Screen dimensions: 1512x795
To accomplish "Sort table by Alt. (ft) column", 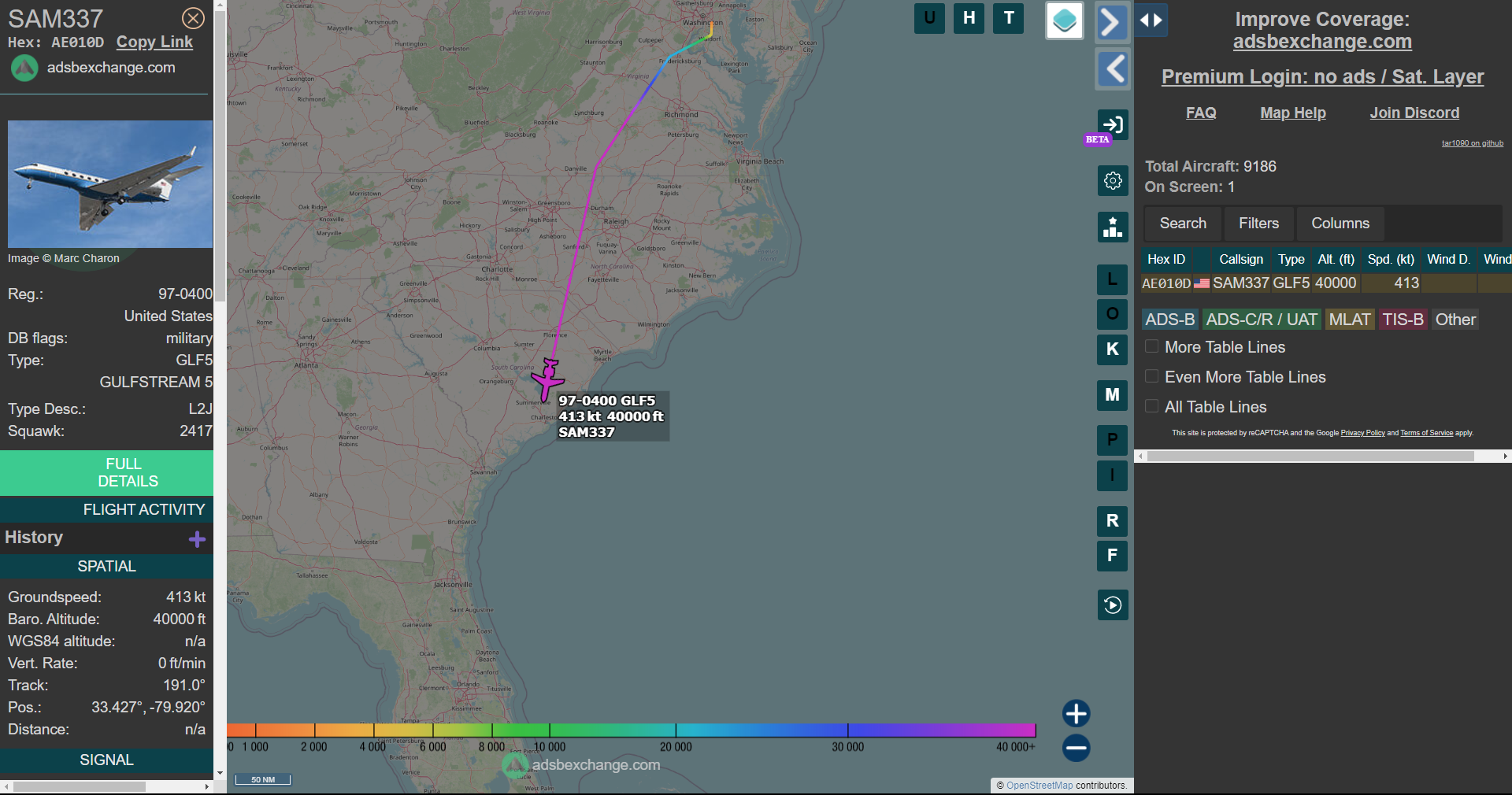I will [1336, 259].
